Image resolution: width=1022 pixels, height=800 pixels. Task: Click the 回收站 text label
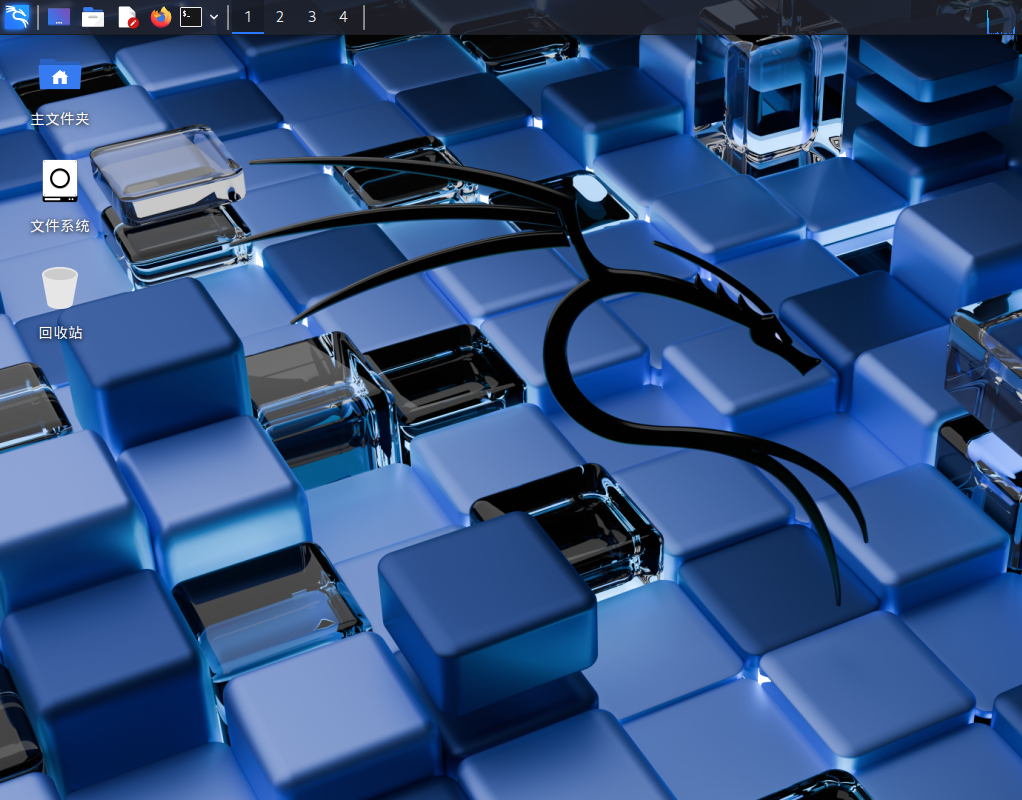(x=60, y=332)
